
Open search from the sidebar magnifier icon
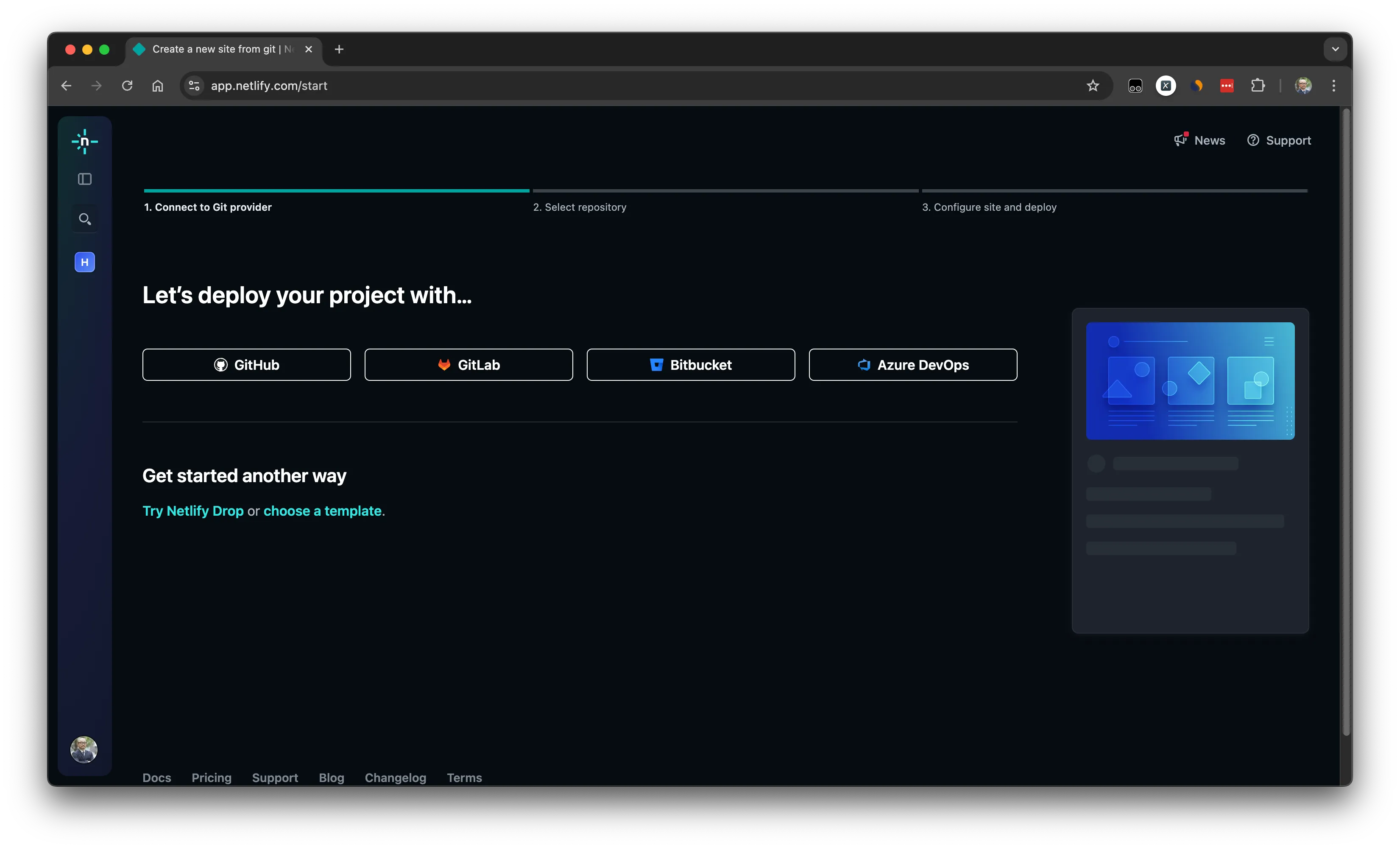tap(85, 219)
